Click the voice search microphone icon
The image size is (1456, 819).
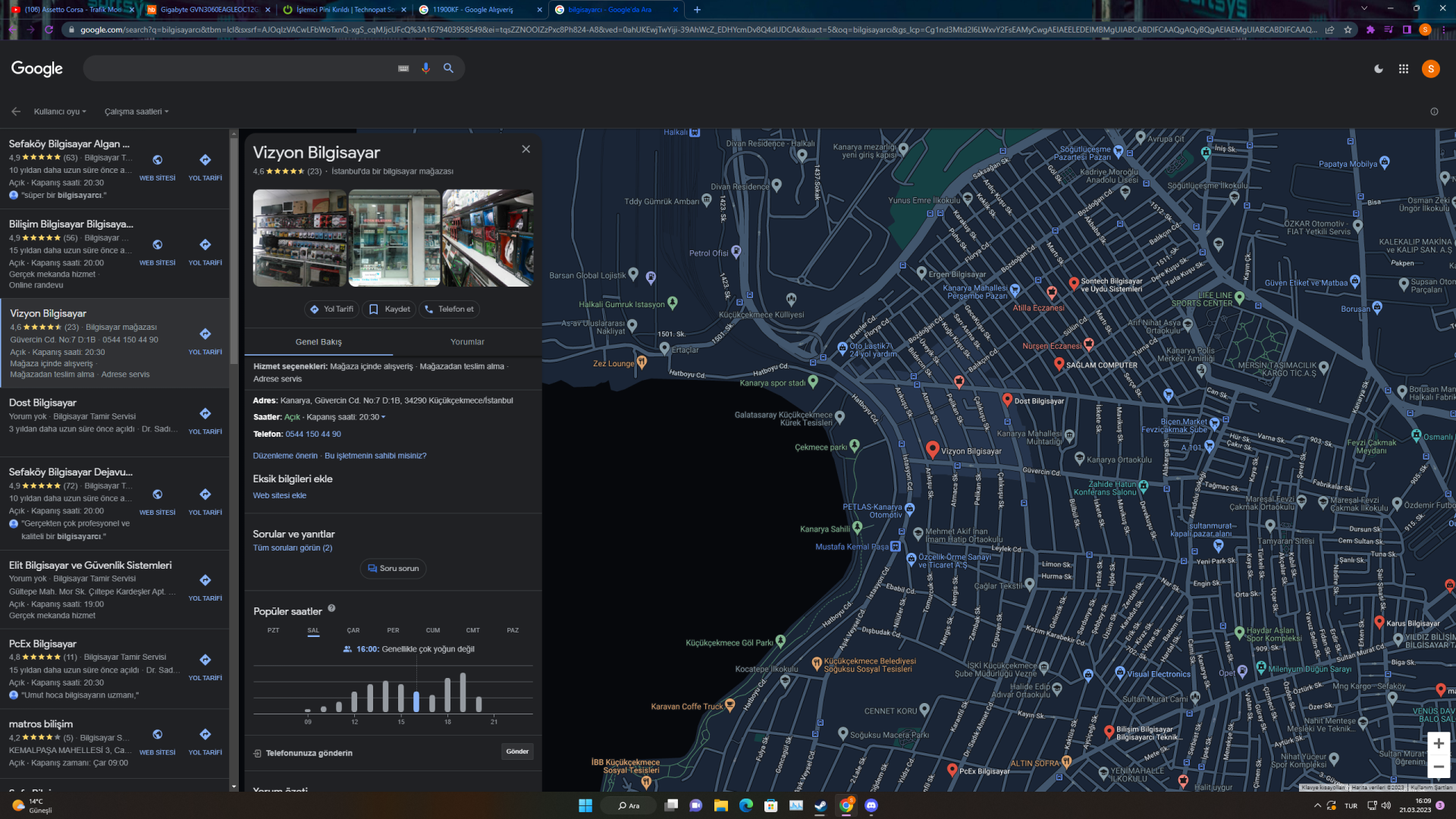tap(425, 68)
